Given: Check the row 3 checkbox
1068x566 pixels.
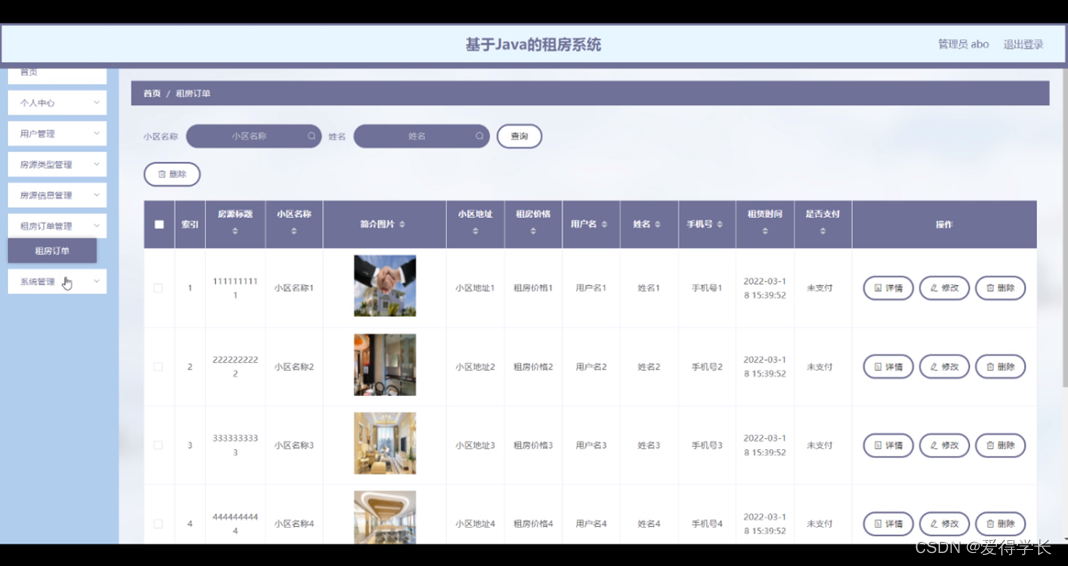Looking at the screenshot, I should click(159, 445).
